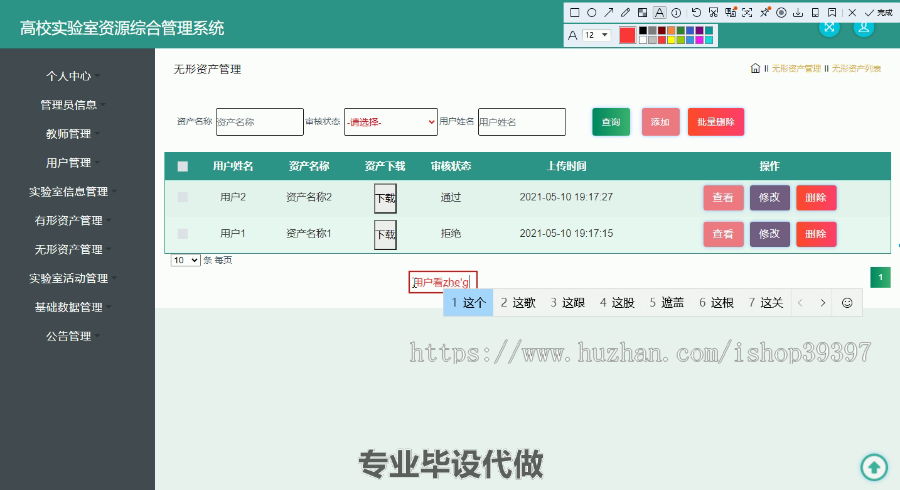The width and height of the screenshot is (900, 490).
Task: Start screen recording with the record icon
Action: click(781, 13)
